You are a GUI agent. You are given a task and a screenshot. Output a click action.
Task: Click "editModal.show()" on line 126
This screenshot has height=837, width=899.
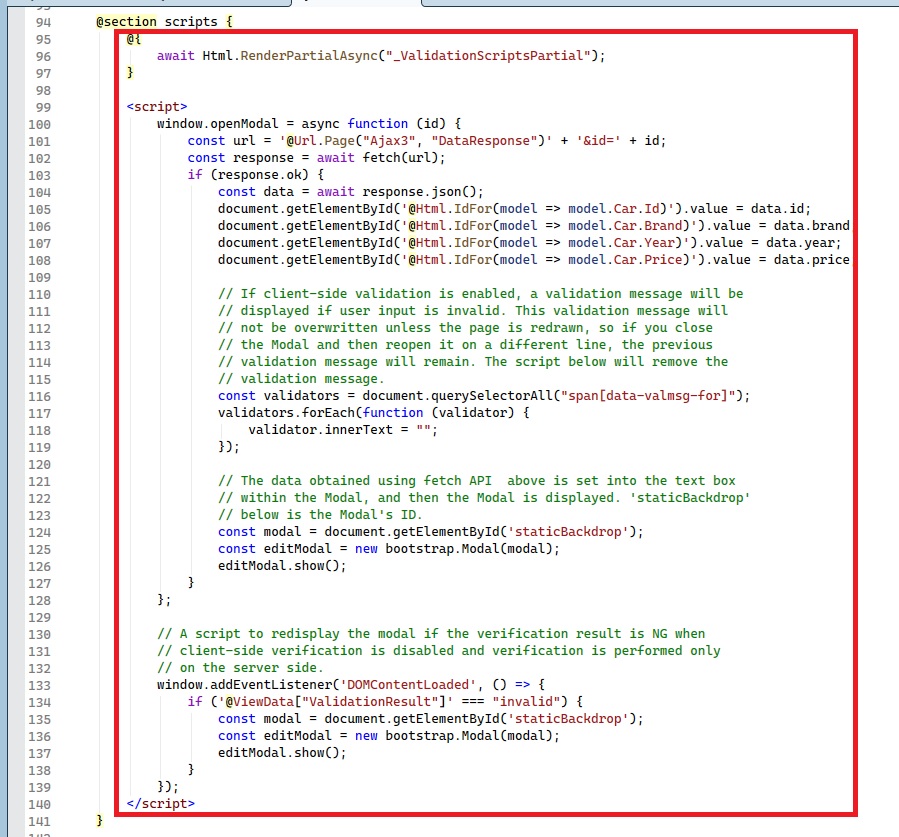pos(278,565)
